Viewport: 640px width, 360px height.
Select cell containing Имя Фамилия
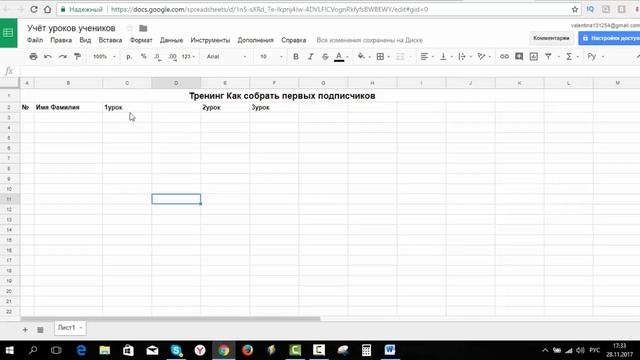(x=68, y=107)
